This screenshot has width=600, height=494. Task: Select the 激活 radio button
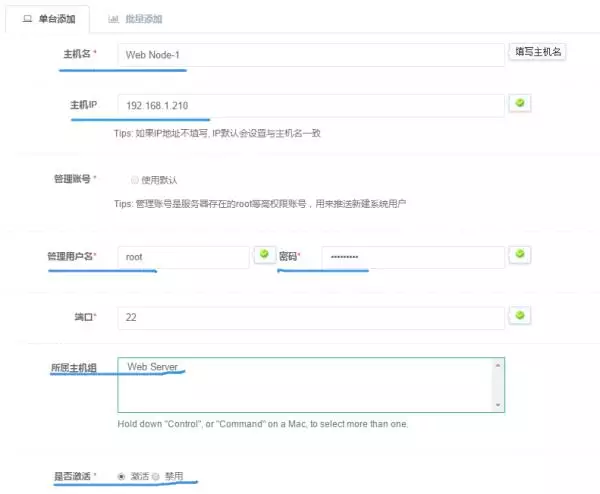[121, 476]
